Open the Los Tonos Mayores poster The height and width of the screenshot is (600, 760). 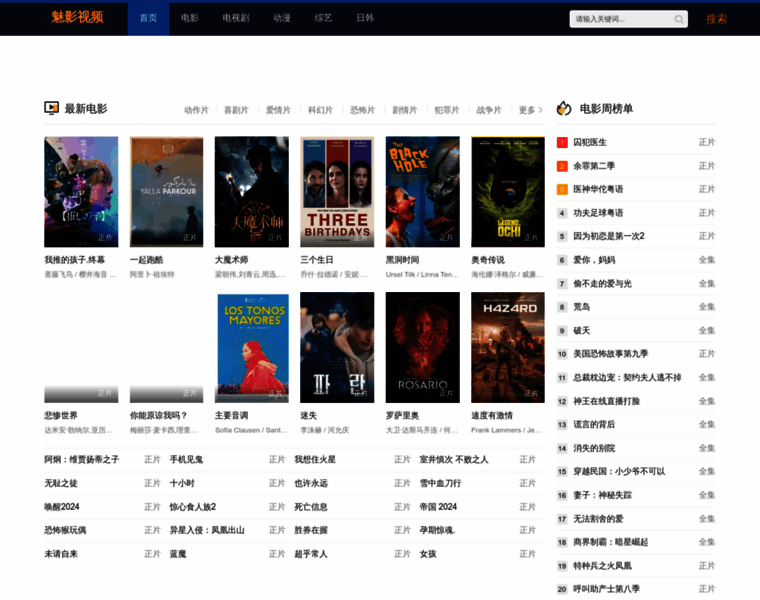pyautogui.click(x=252, y=347)
